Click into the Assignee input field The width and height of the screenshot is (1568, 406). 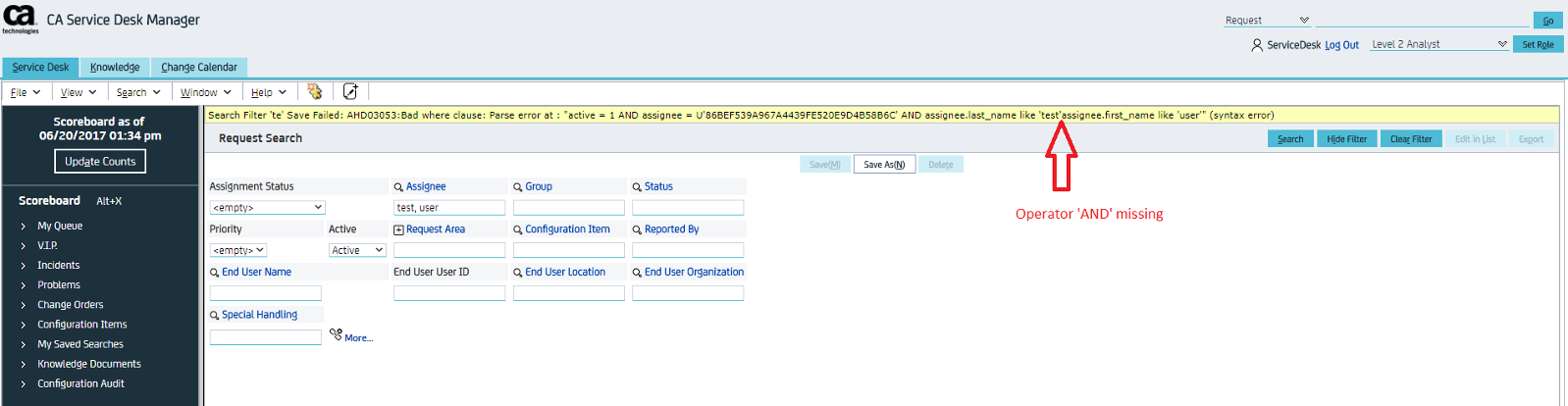pos(449,208)
